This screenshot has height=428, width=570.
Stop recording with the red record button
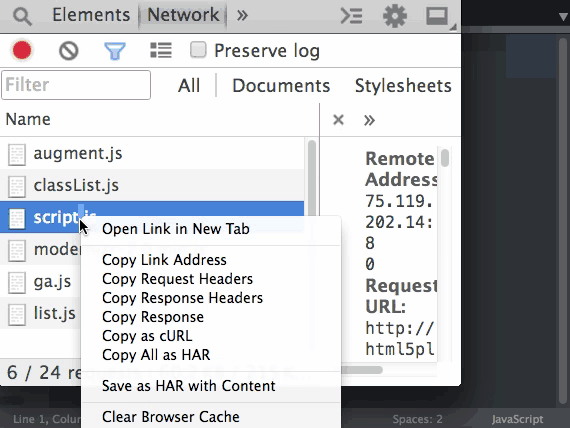pyautogui.click(x=22, y=50)
